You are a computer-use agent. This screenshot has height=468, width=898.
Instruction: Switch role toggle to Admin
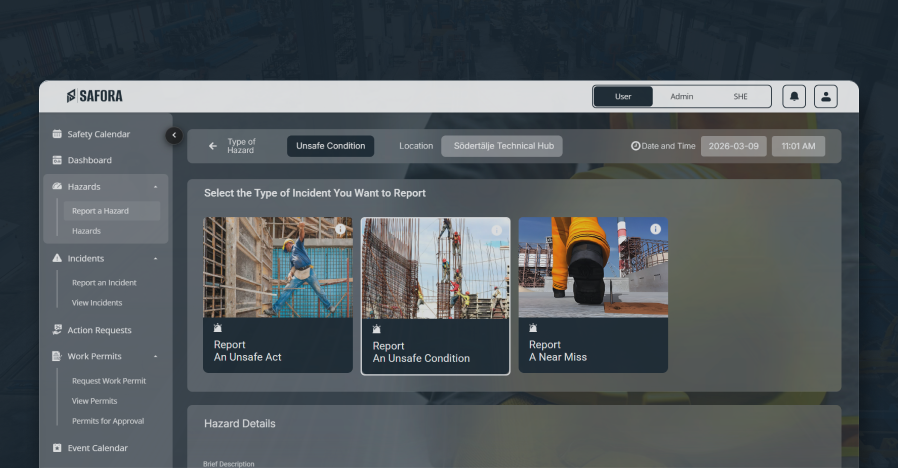pos(681,96)
